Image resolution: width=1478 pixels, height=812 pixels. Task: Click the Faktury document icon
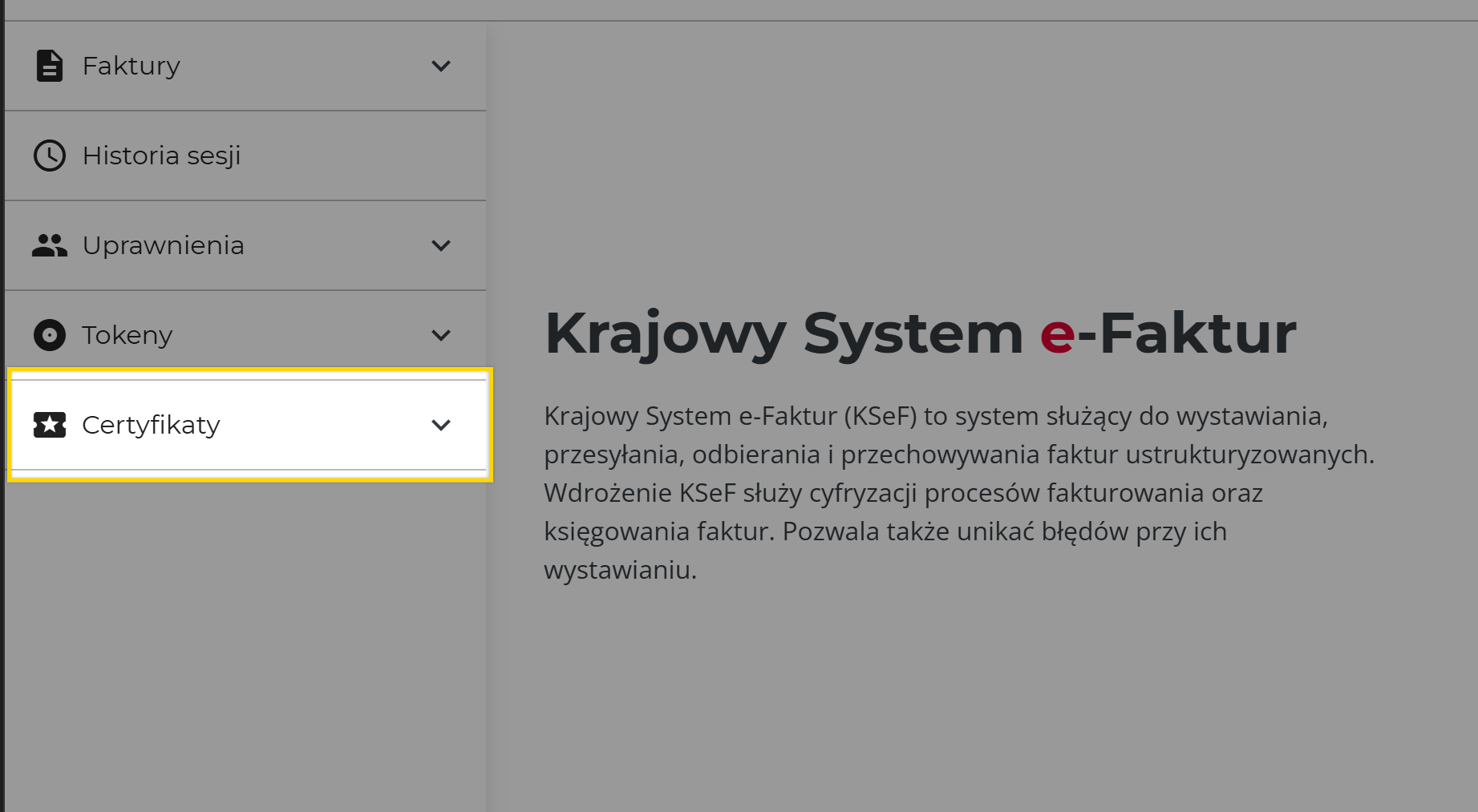[50, 66]
